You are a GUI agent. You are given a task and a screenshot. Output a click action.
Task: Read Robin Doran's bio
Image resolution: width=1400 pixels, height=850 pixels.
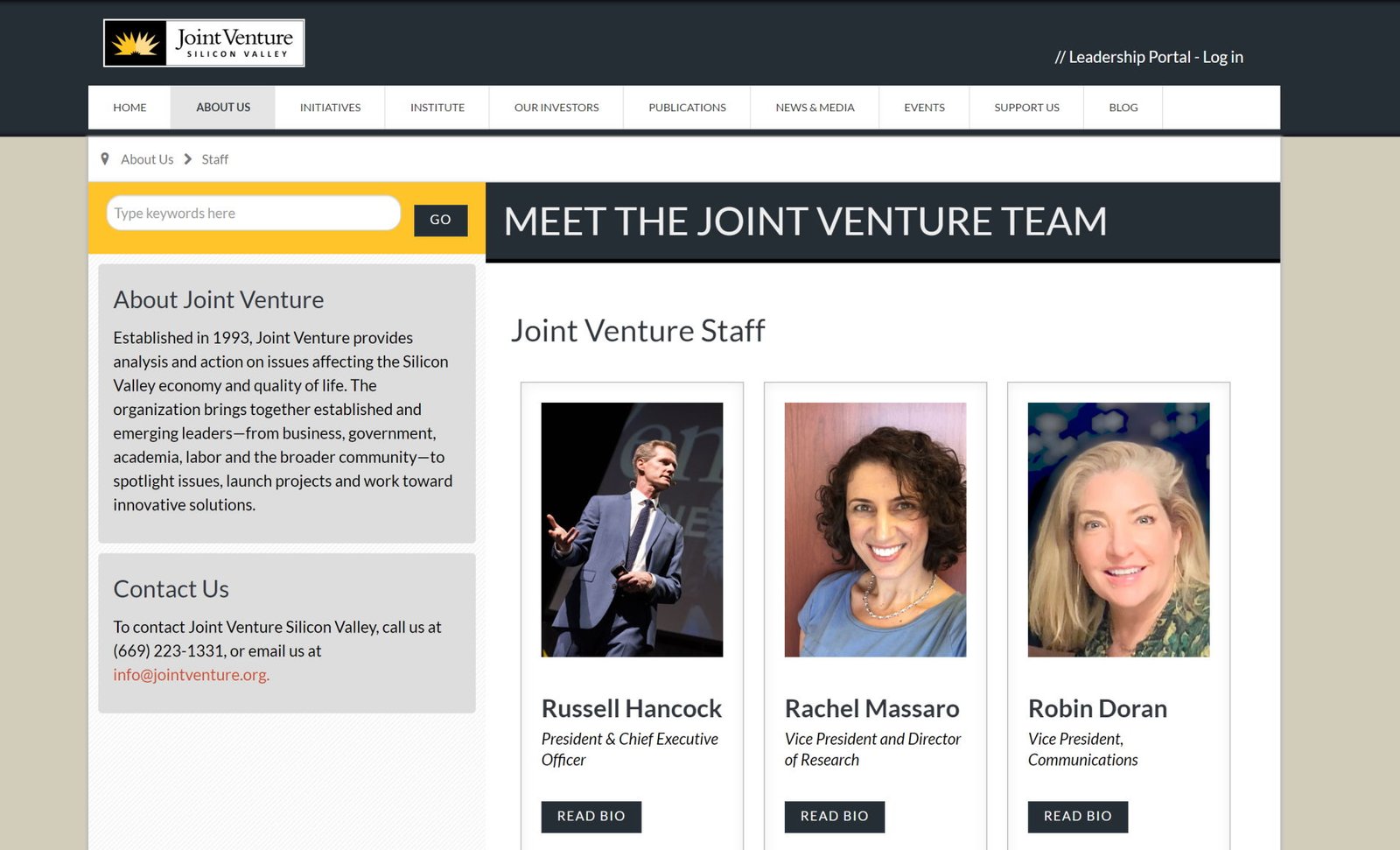1078,817
